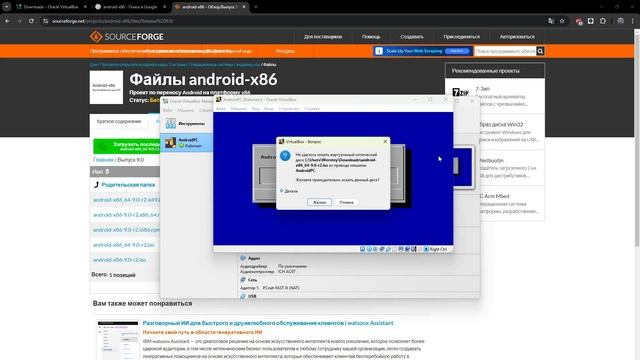View site information icon in address bar
The width and height of the screenshot is (640, 360).
click(45, 21)
